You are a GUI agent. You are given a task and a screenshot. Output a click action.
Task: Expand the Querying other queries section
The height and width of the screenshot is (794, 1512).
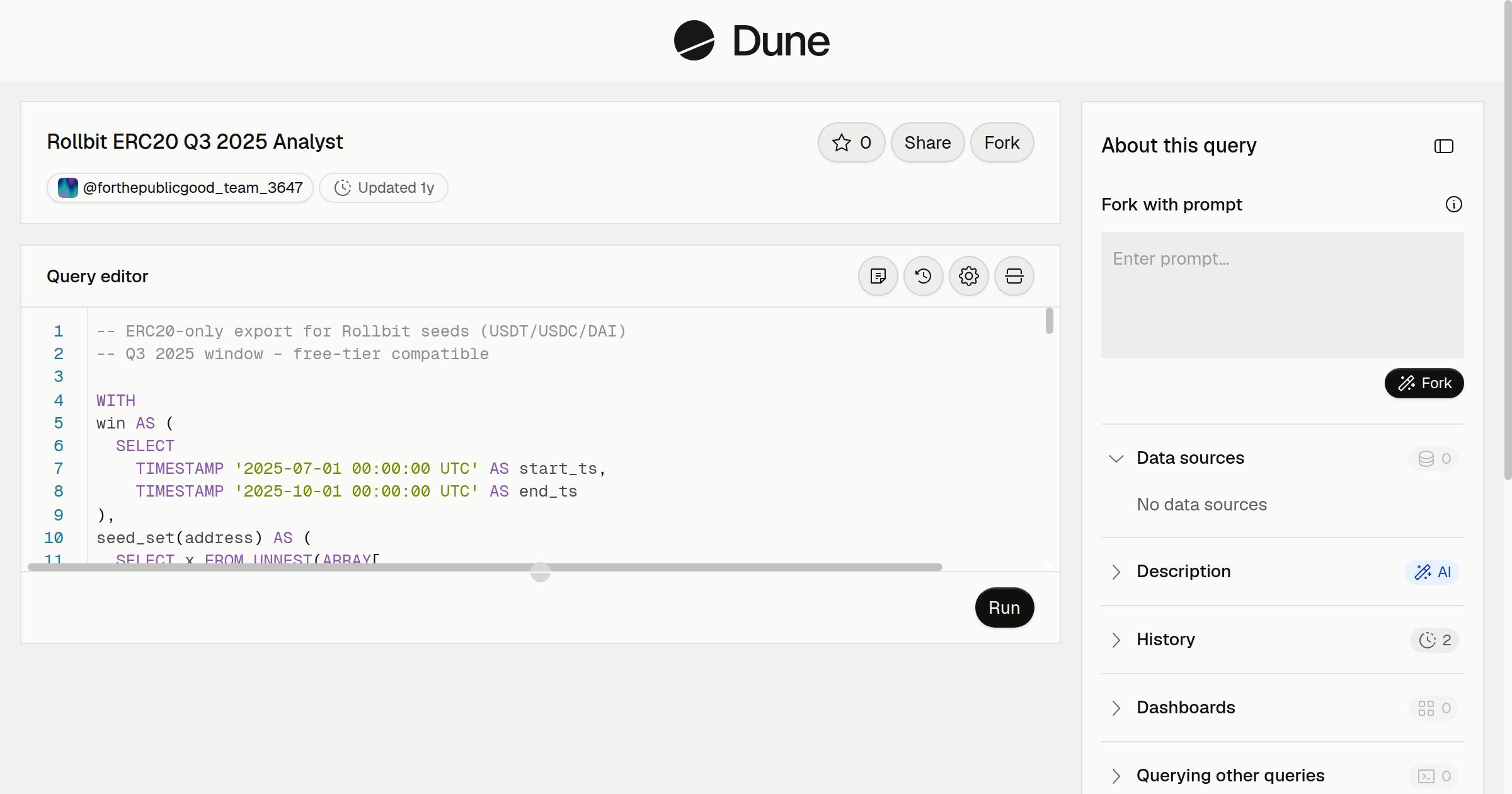tap(1116, 776)
